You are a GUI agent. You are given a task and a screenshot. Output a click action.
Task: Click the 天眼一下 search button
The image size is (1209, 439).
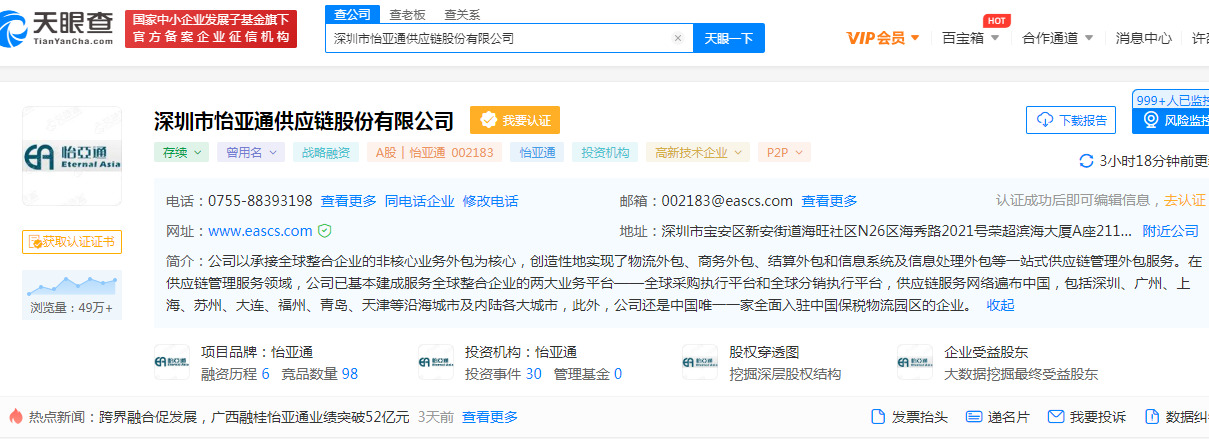pos(729,38)
